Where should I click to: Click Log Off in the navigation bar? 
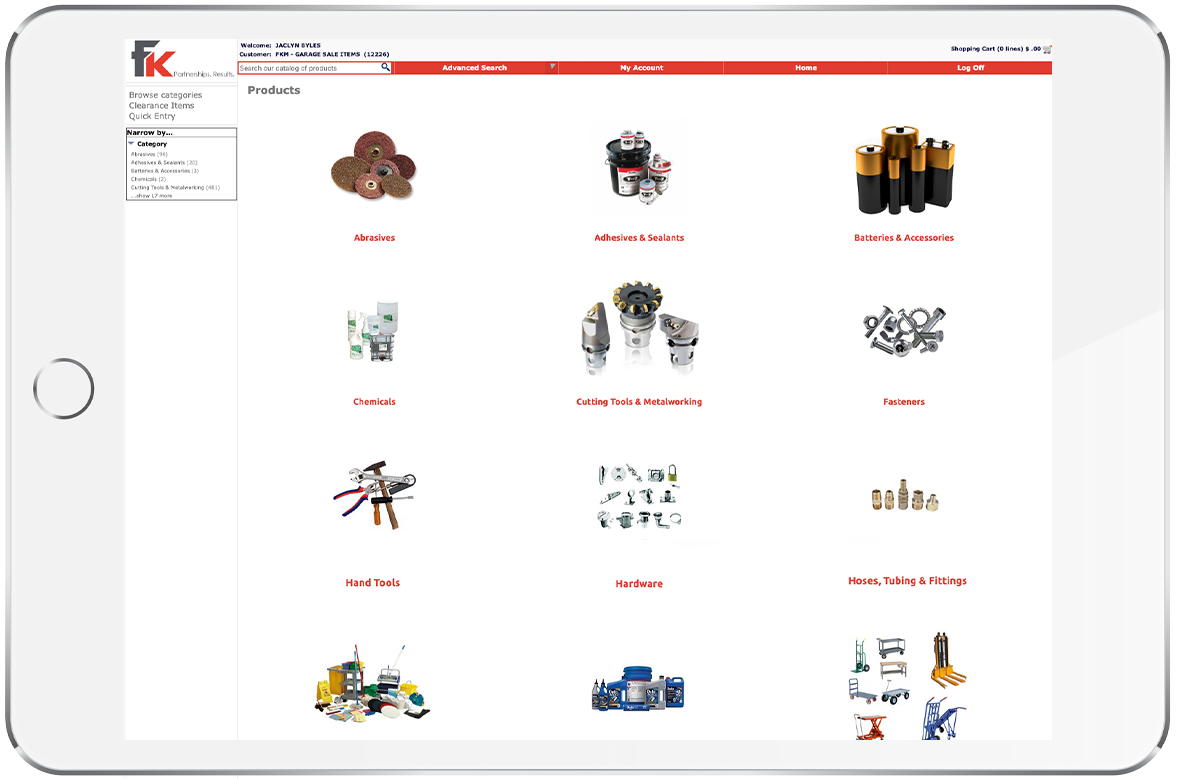tap(969, 68)
